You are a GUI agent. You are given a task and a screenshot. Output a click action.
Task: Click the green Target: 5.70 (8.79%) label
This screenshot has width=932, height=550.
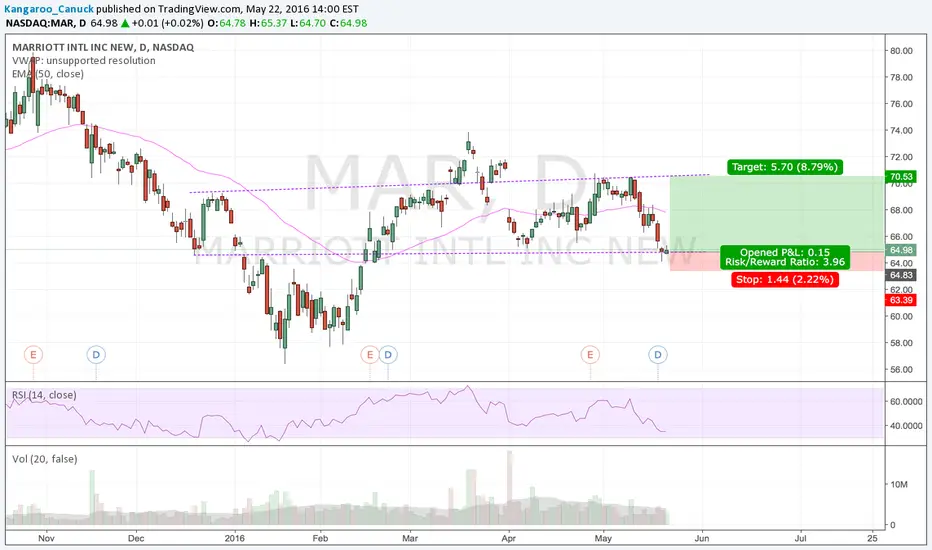tap(785, 167)
